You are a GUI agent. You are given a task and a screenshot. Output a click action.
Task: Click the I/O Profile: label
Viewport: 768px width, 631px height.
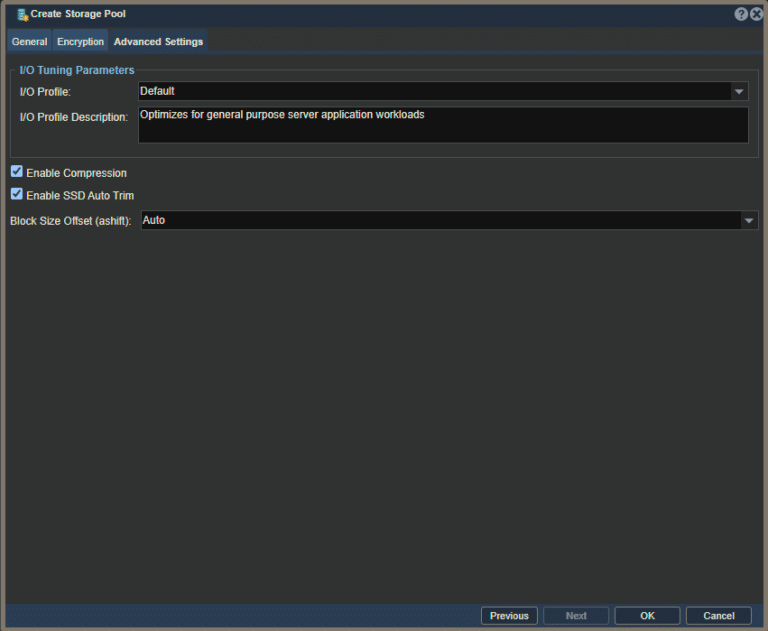45,92
